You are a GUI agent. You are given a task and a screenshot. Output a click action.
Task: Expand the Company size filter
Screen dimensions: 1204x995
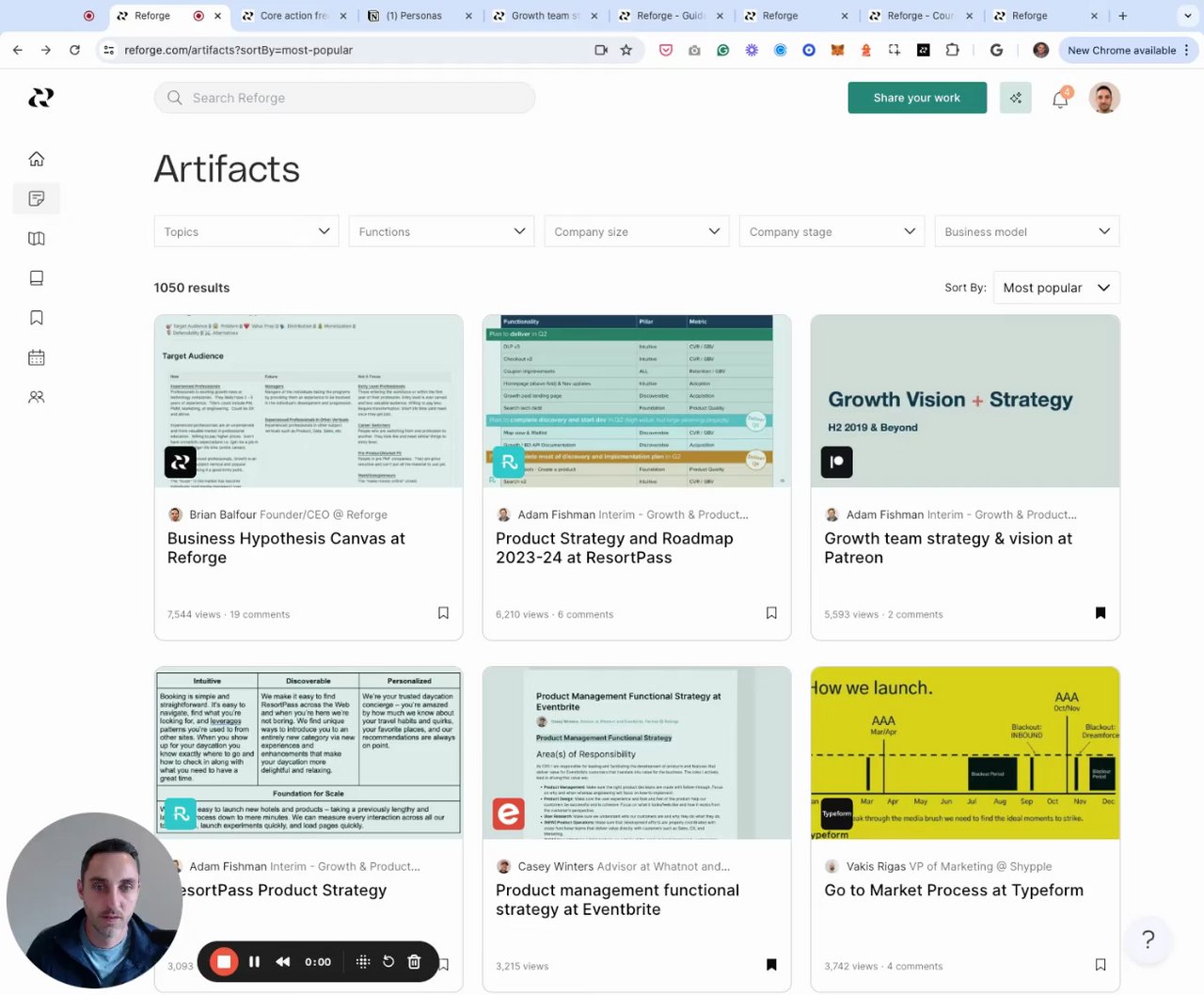637,231
